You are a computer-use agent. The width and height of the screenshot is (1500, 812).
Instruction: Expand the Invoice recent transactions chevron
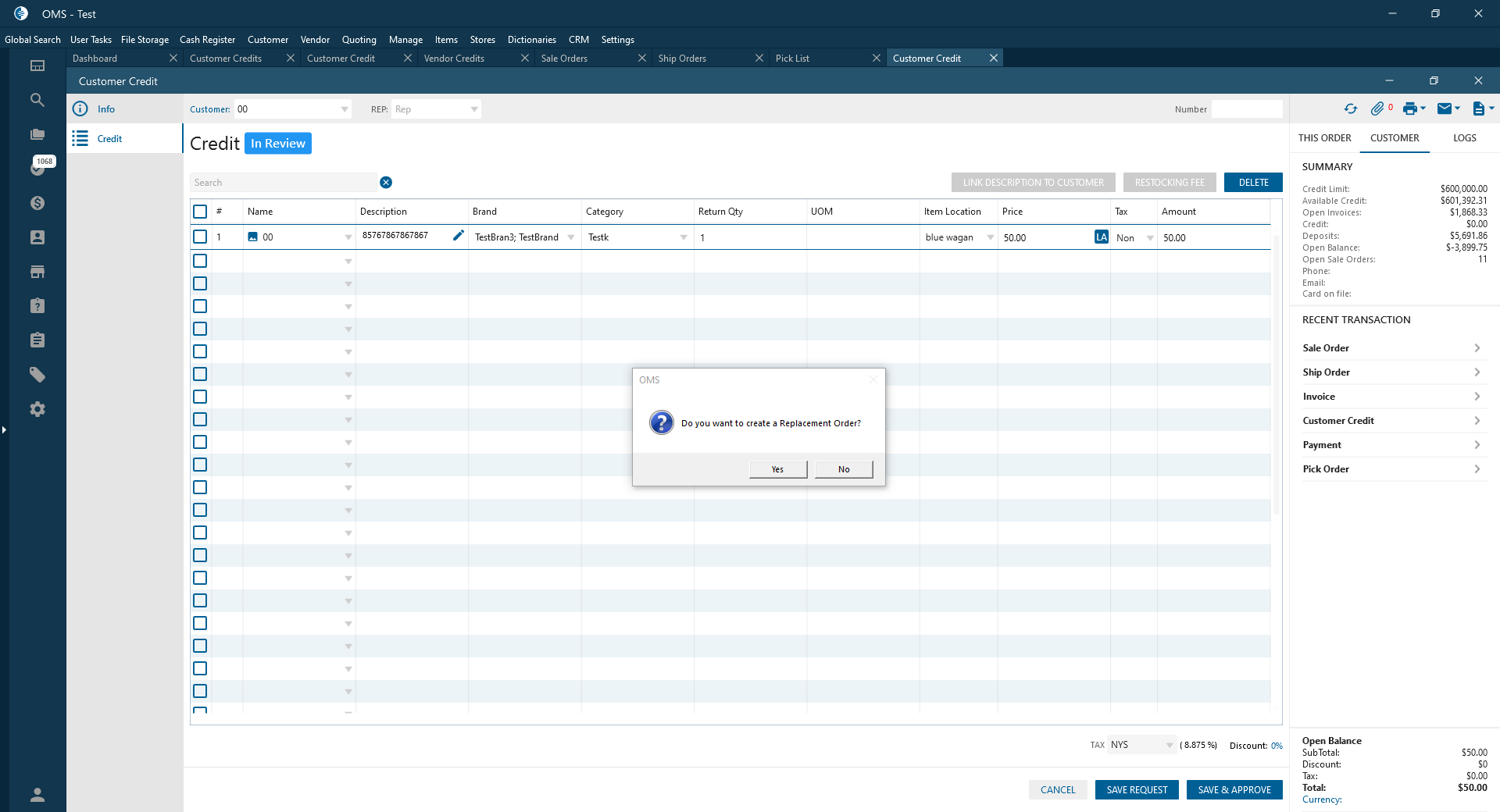[x=1477, y=397]
